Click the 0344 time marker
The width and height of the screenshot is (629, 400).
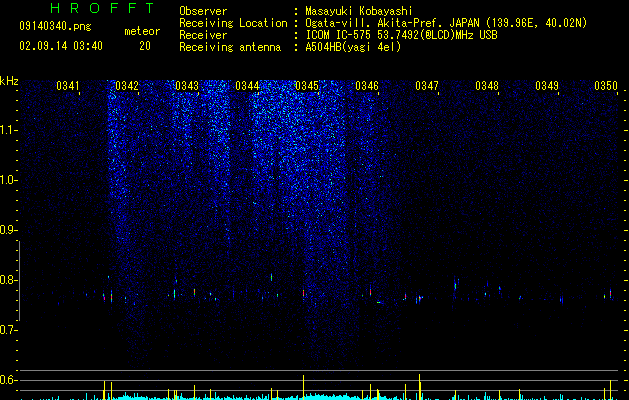247,85
